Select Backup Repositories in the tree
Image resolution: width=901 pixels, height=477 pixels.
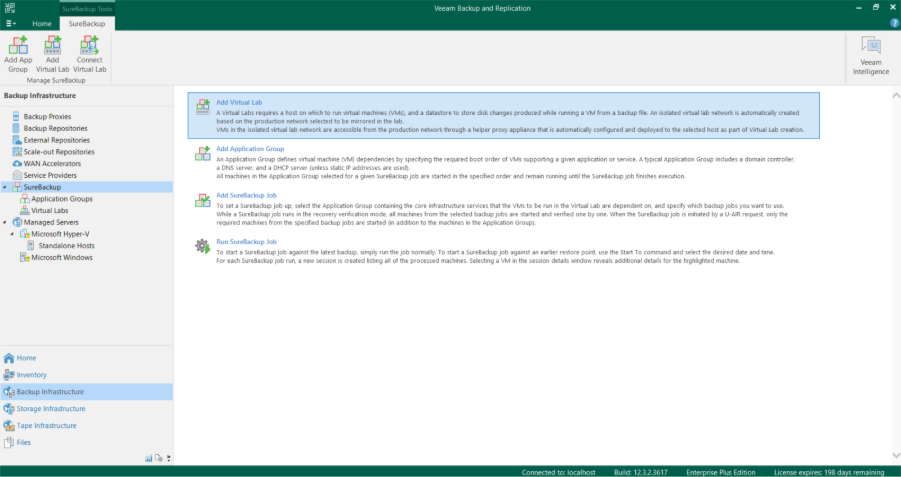click(55, 128)
